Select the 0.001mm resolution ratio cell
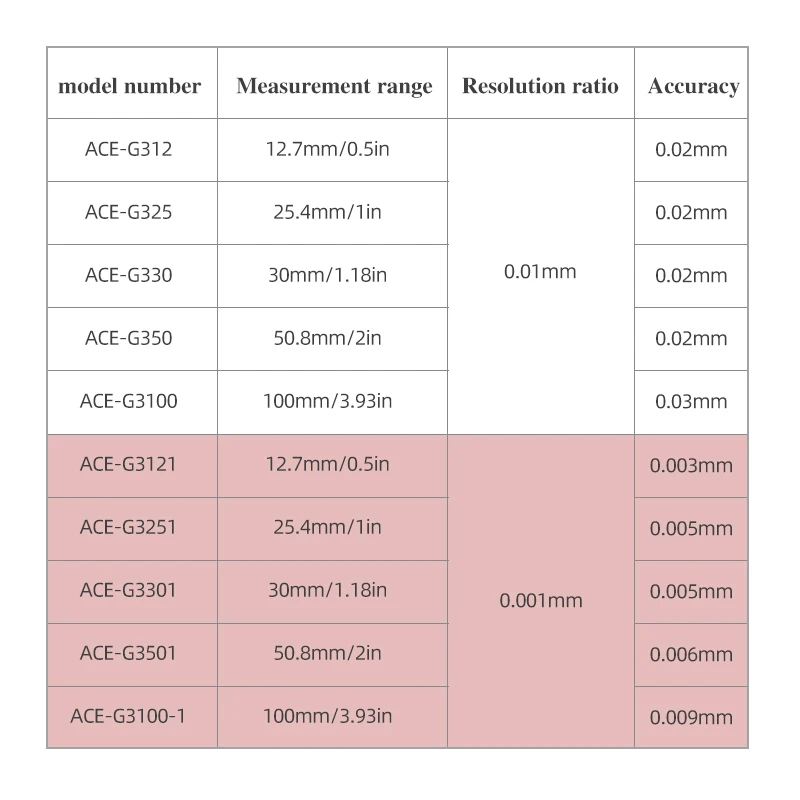 point(540,601)
